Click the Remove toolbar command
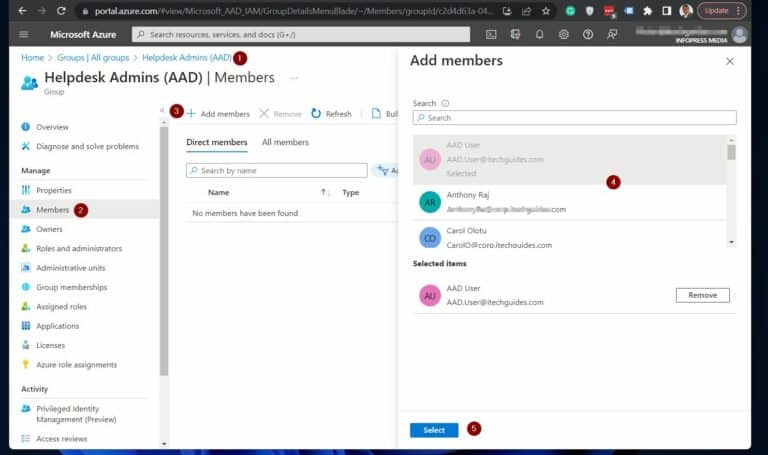Image resolution: width=768 pixels, height=455 pixels. 281,114
